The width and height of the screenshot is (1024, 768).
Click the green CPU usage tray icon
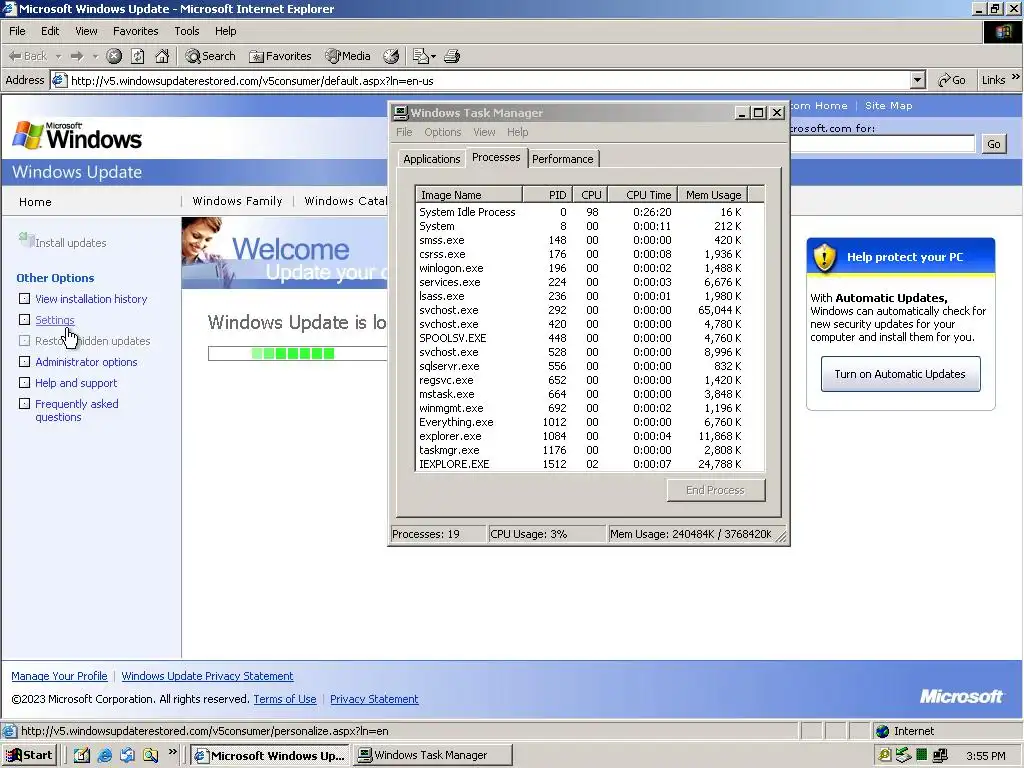click(921, 755)
